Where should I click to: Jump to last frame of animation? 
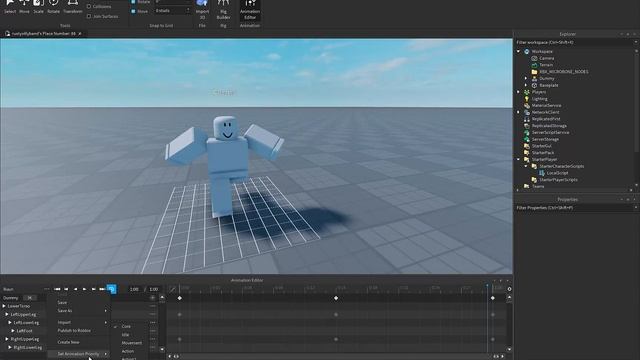coord(102,289)
